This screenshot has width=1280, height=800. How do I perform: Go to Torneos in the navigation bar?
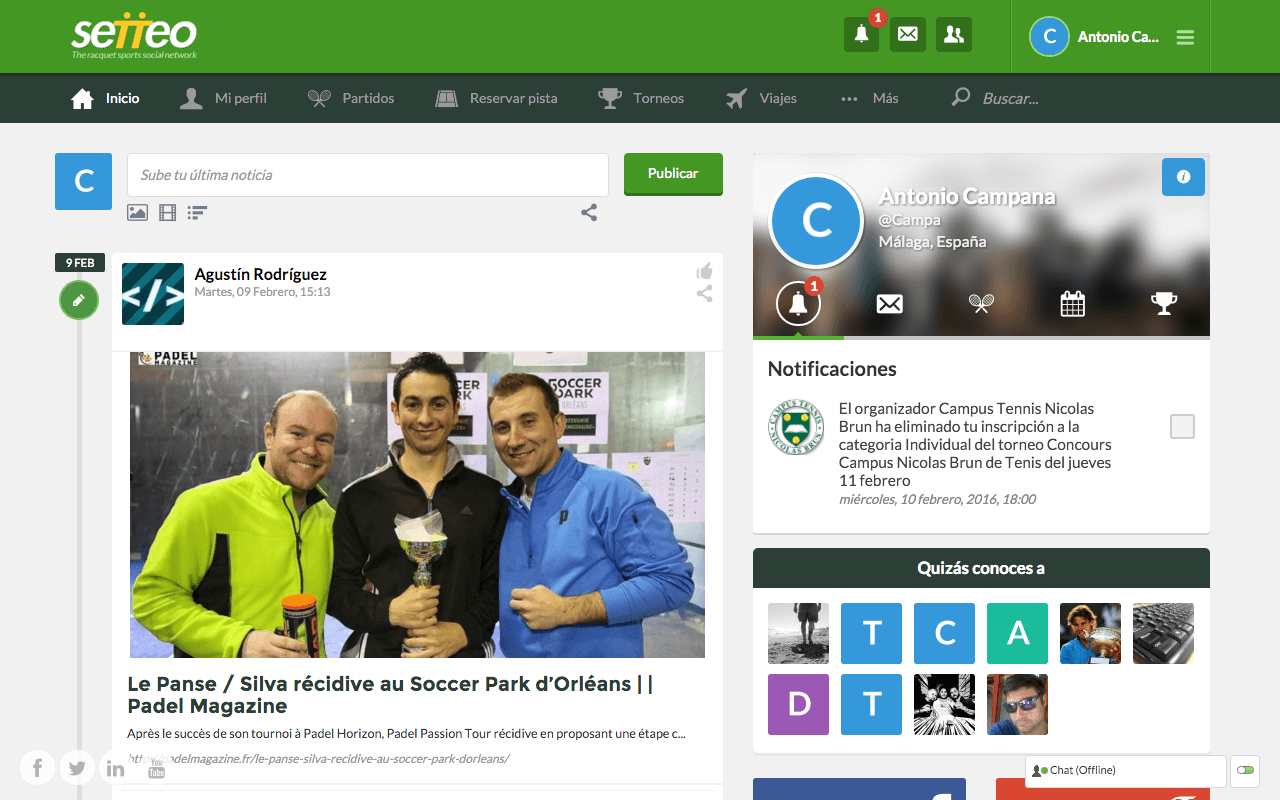641,98
